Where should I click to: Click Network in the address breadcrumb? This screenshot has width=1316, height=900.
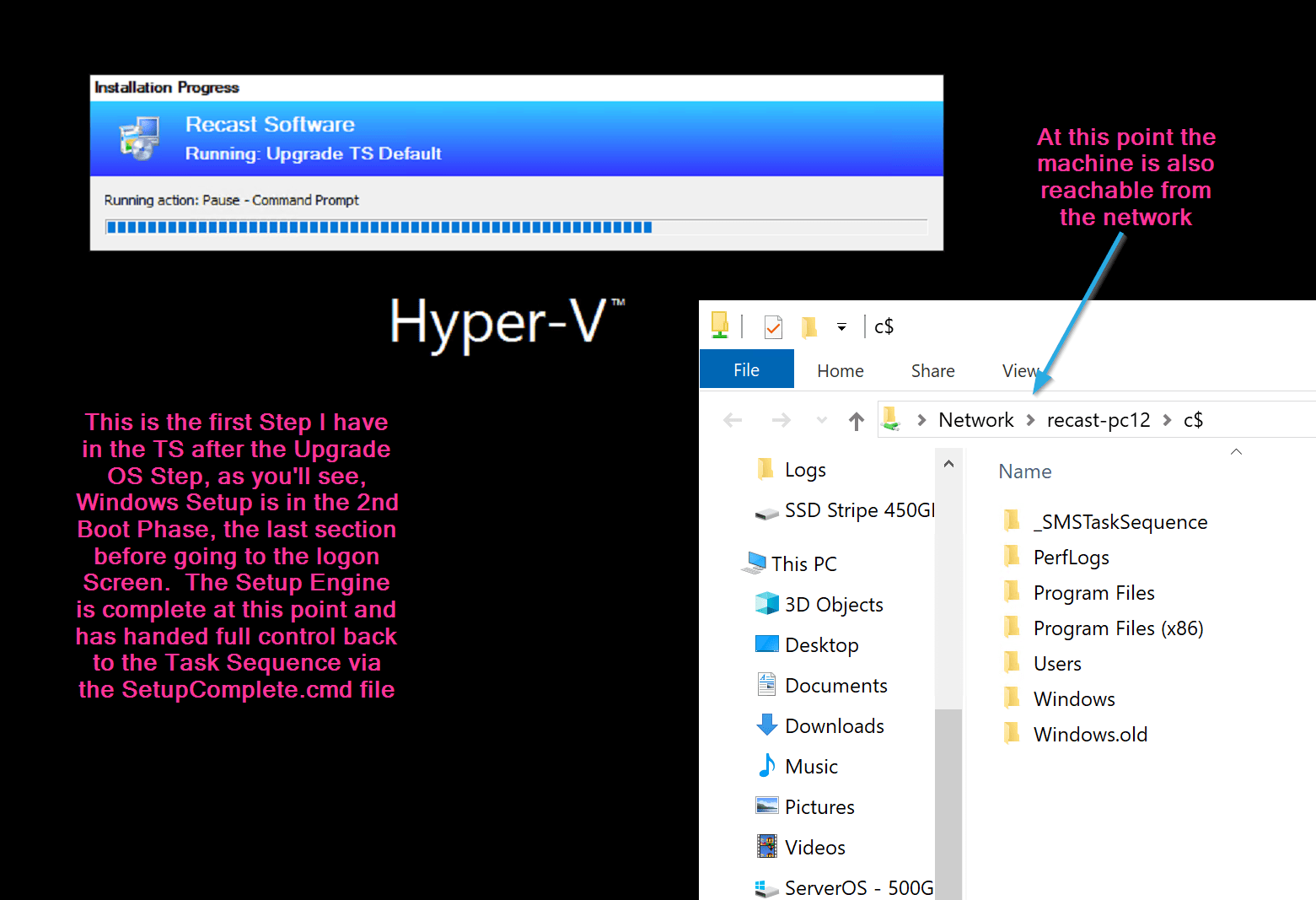[975, 420]
